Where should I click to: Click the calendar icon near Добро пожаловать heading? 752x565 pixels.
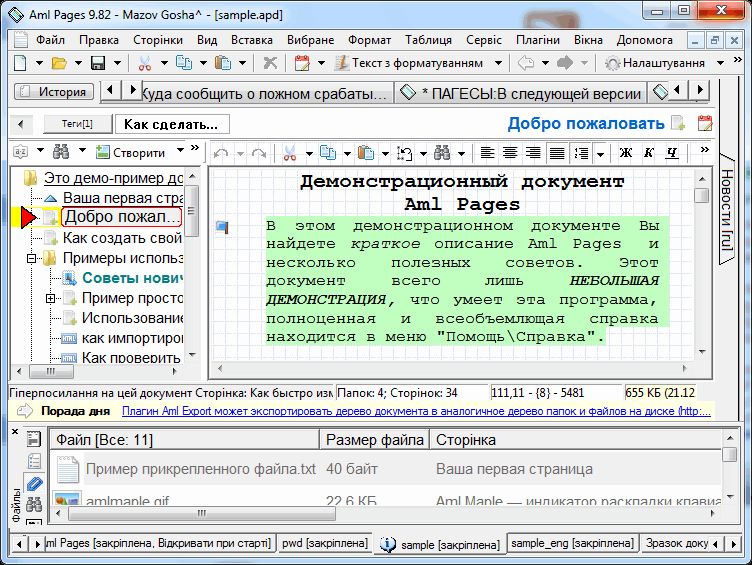tap(705, 123)
